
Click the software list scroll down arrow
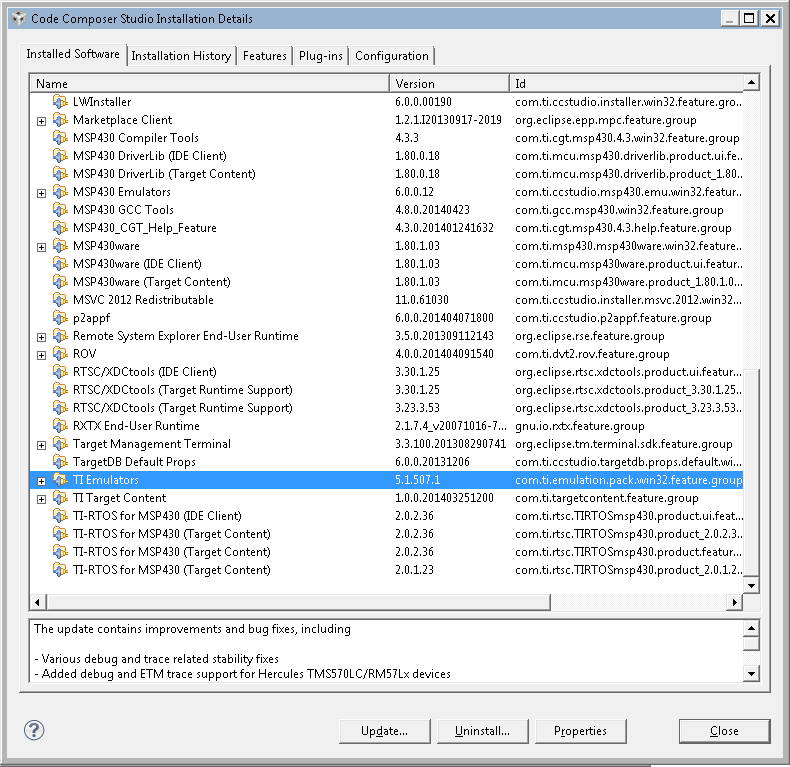click(751, 586)
